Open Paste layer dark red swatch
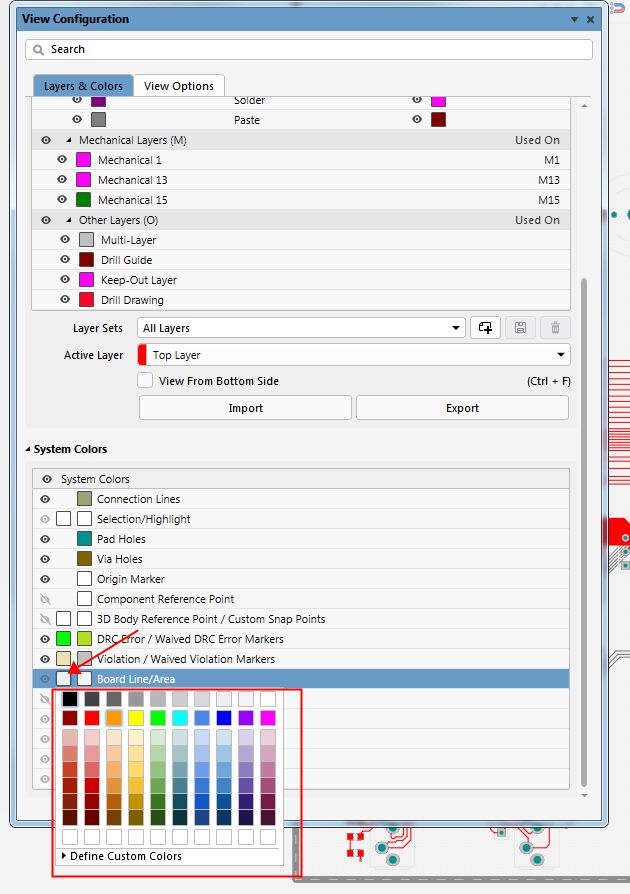Screen dimensions: 630x894 (438, 120)
